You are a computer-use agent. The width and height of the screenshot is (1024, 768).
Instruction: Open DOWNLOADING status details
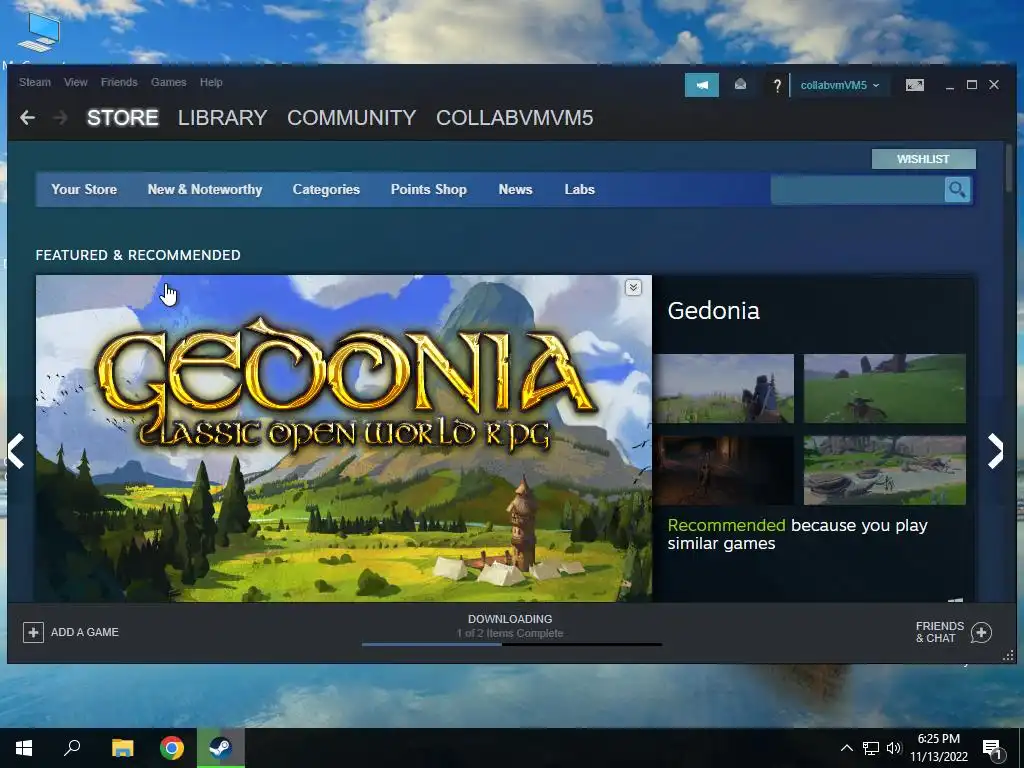coord(510,619)
